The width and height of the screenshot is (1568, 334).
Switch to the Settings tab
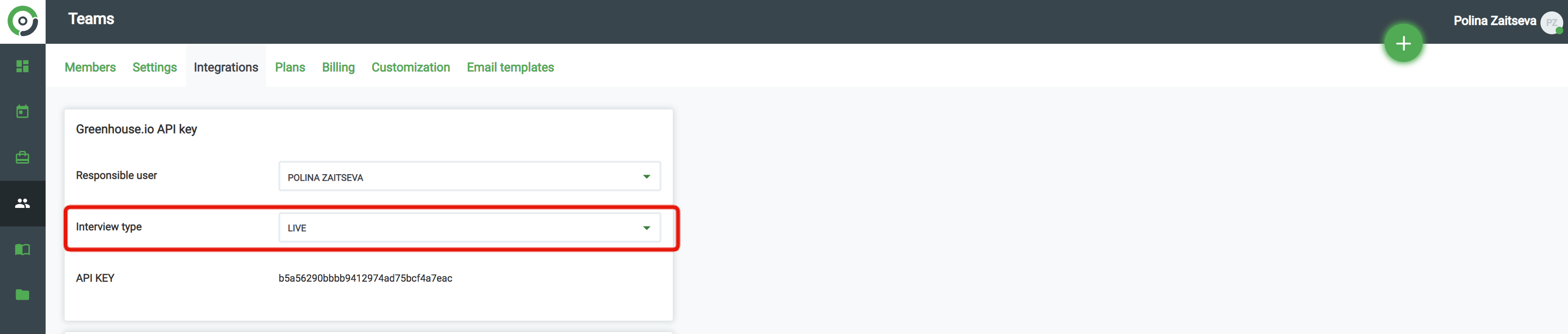[x=154, y=68]
